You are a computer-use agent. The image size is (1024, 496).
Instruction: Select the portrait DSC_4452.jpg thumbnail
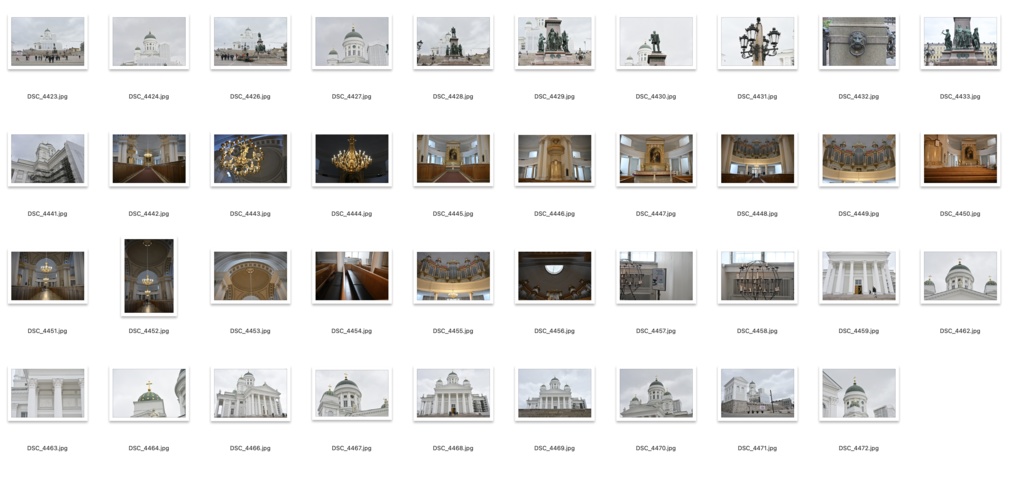149,276
